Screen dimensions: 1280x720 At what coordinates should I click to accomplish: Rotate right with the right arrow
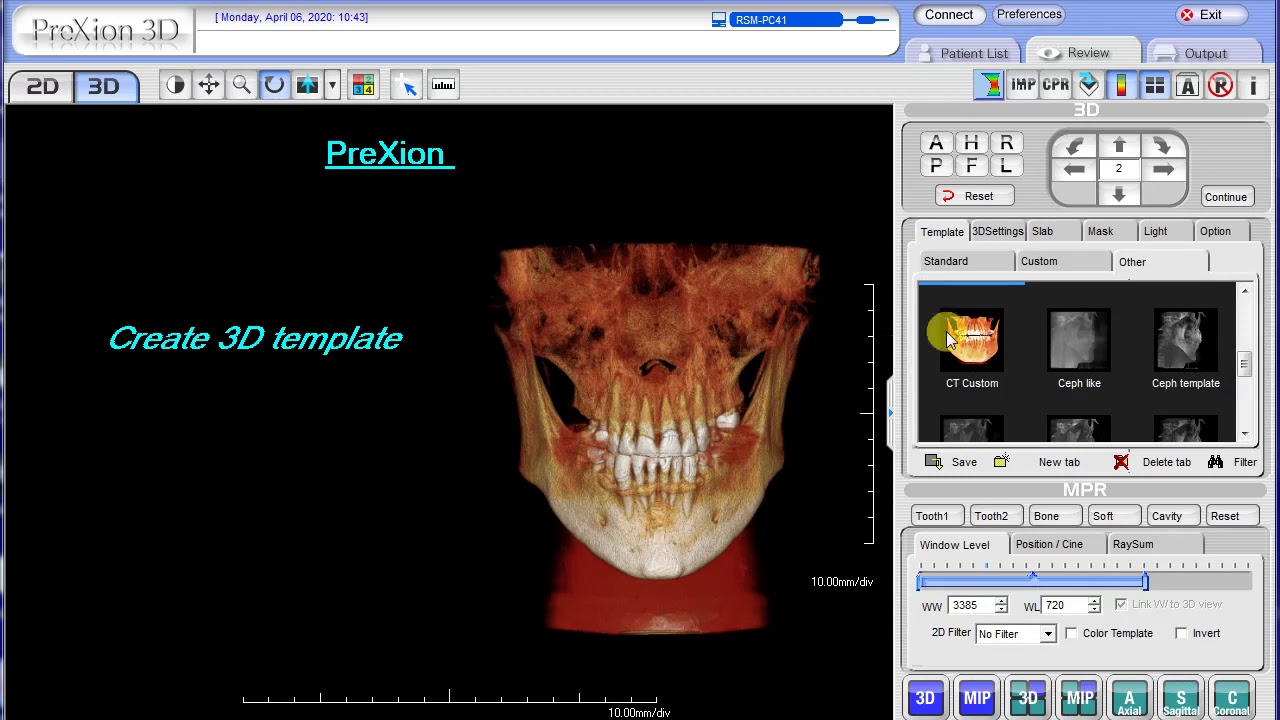[x=1162, y=170]
